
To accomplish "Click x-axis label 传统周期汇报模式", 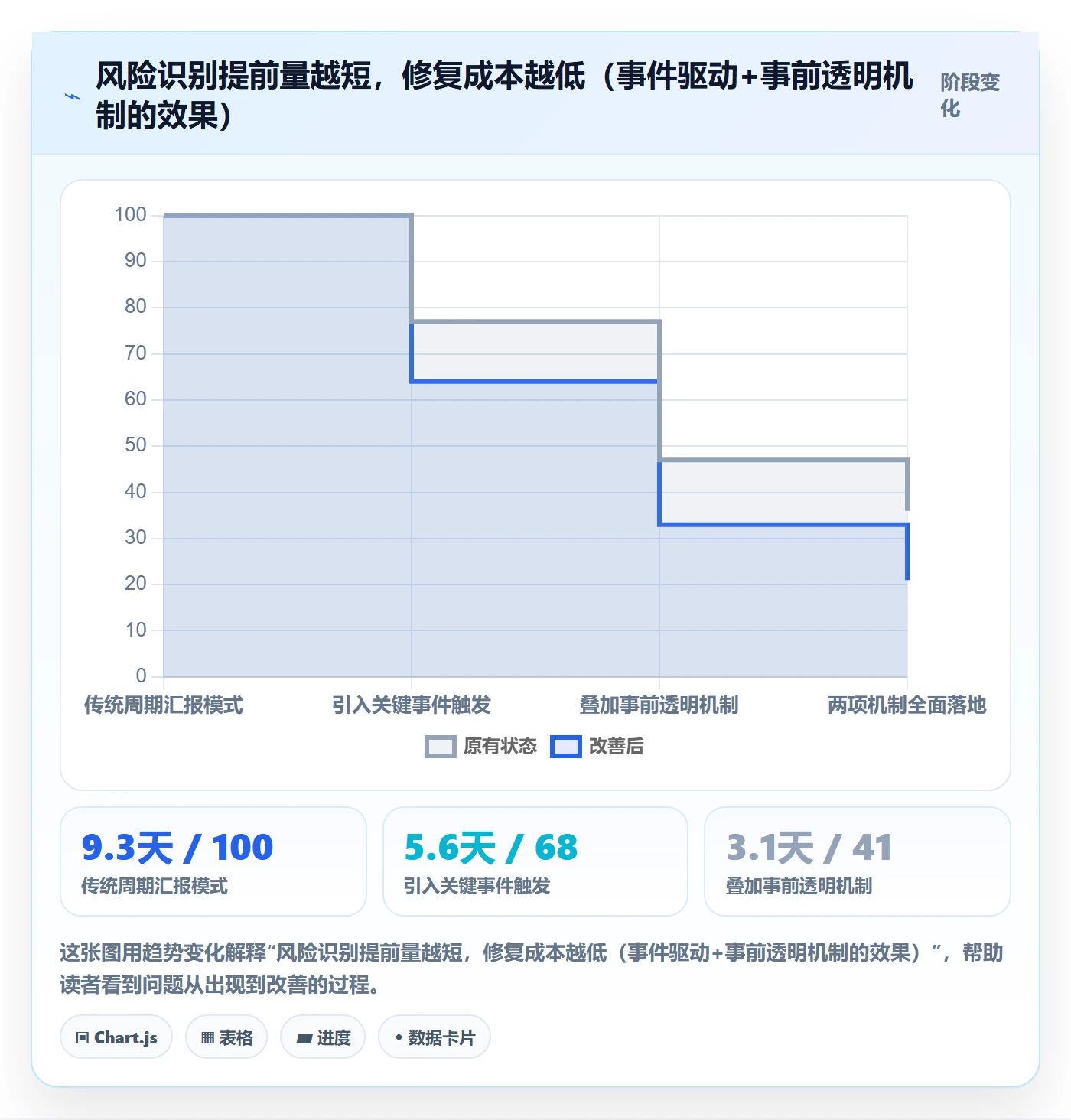I will [164, 705].
